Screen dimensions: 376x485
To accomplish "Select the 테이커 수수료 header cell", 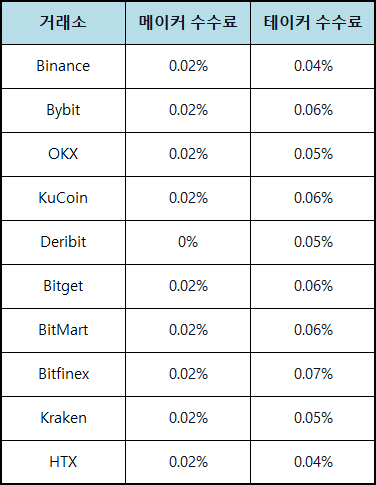I will tap(313, 23).
